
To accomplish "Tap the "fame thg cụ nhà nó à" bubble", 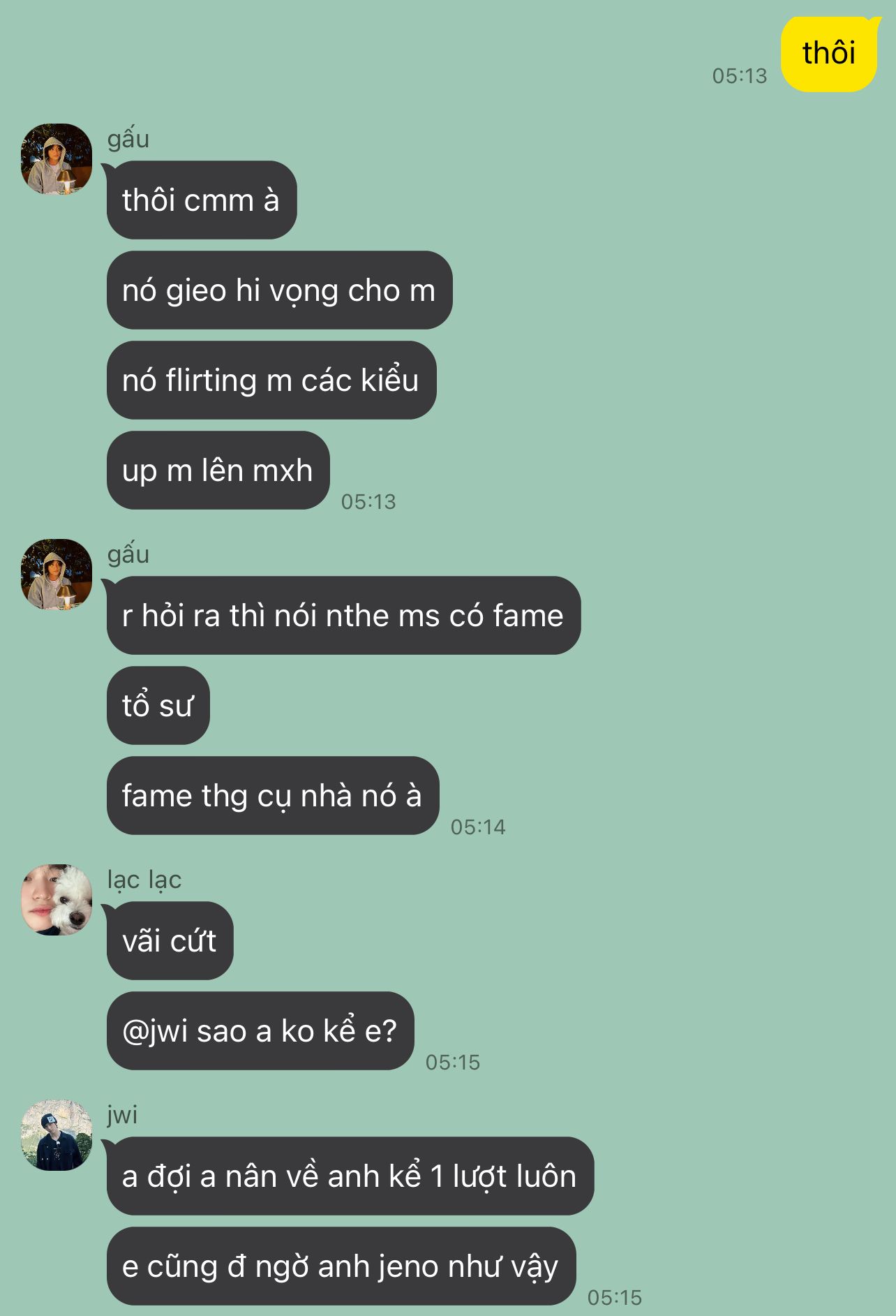I will coord(273,796).
